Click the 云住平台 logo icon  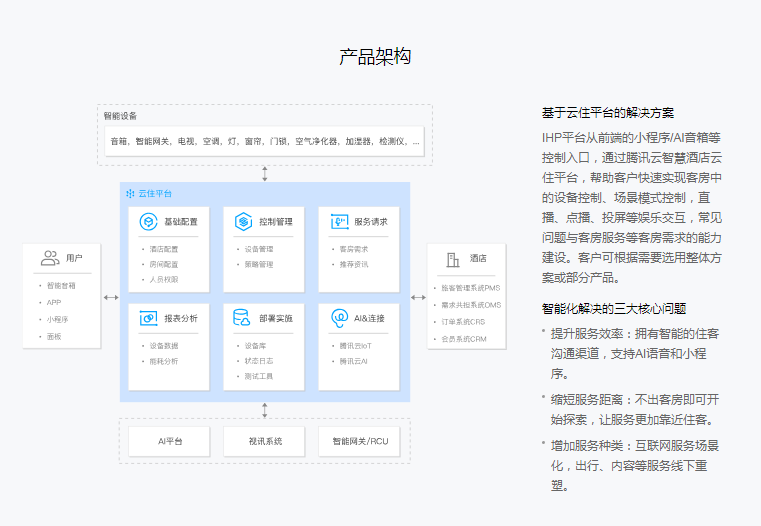130,194
